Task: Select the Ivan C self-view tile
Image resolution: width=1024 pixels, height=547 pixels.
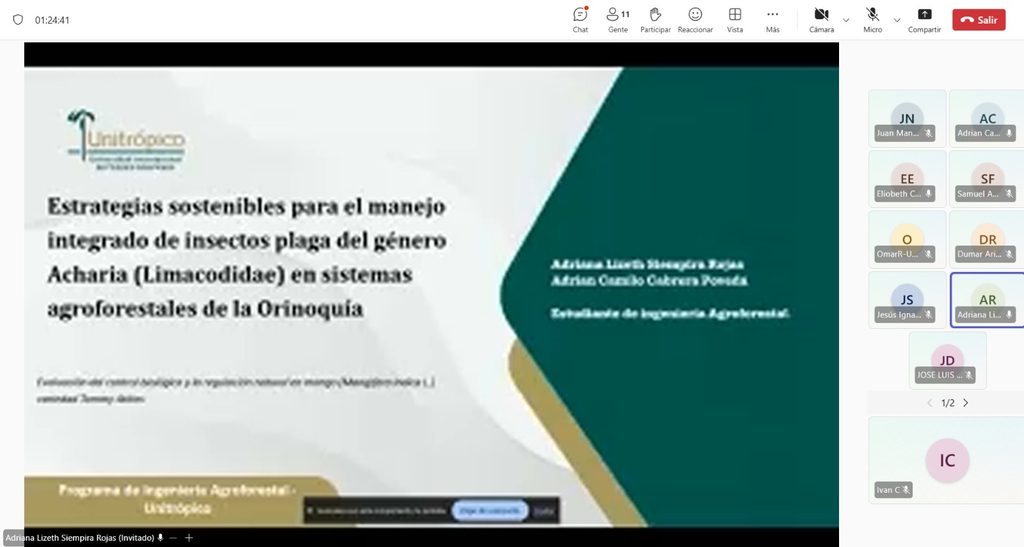Action: (x=946, y=460)
